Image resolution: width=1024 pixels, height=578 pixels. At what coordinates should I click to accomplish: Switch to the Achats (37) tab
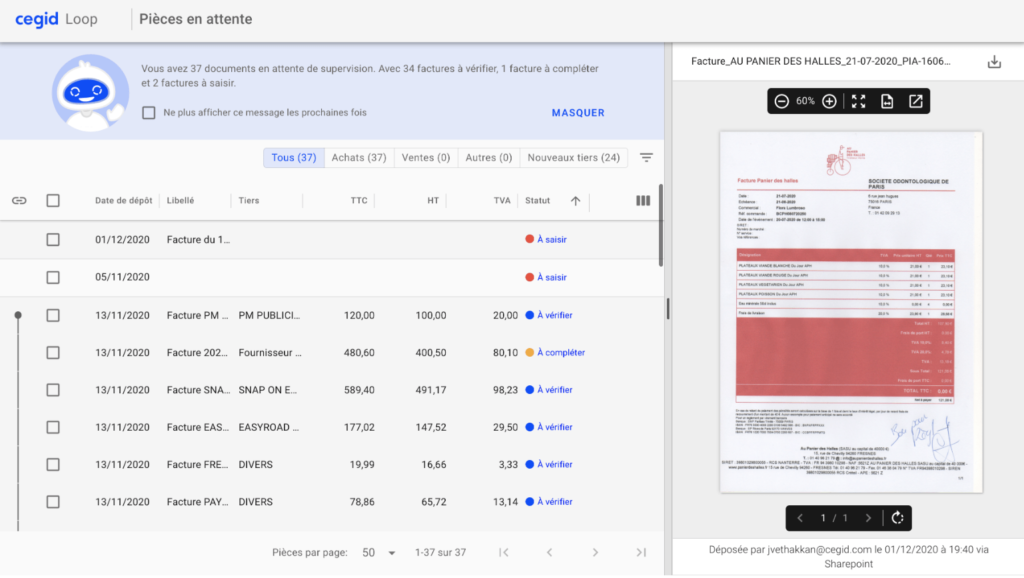(x=359, y=158)
